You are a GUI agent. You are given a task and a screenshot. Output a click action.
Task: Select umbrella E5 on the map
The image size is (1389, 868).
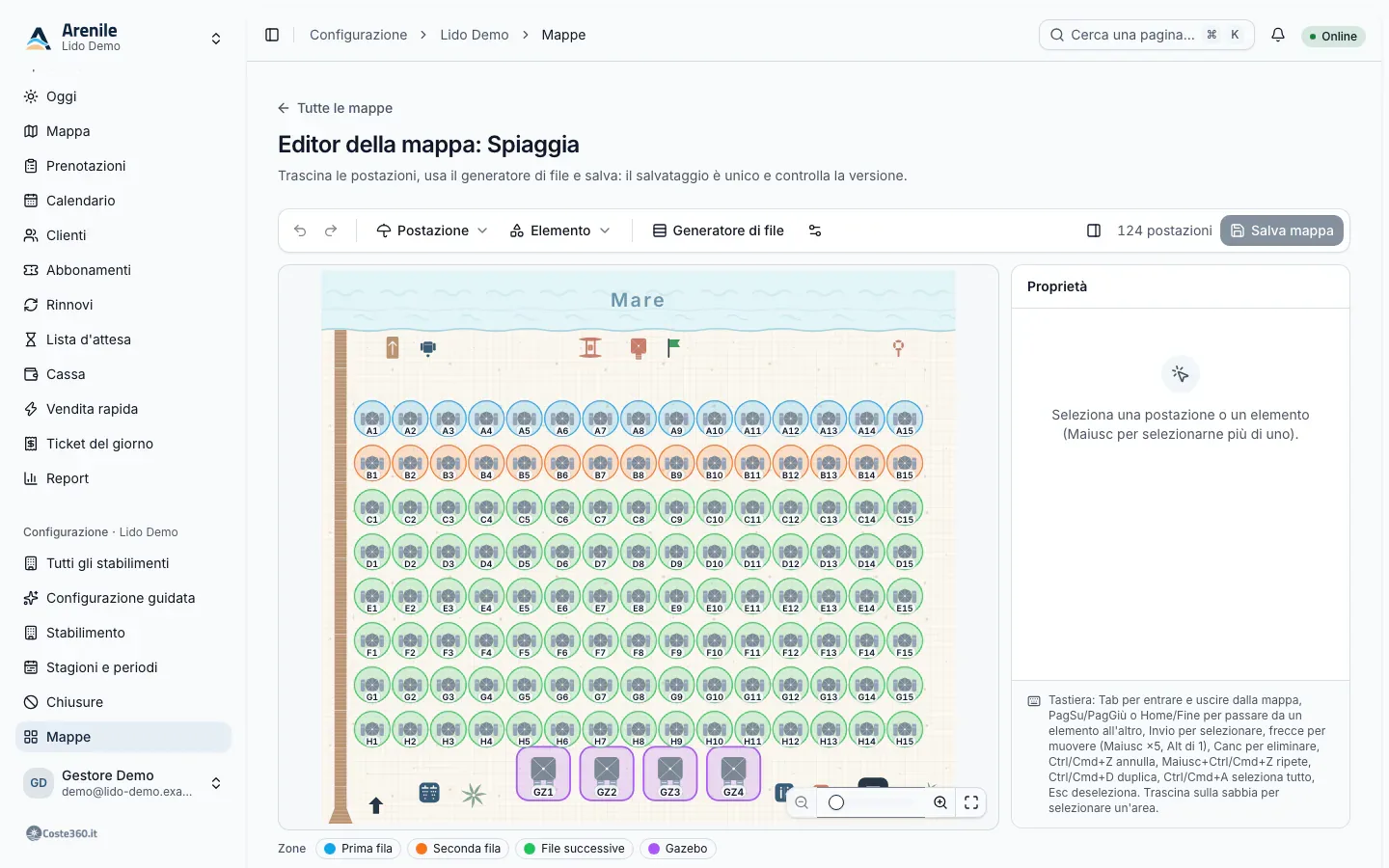click(524, 596)
